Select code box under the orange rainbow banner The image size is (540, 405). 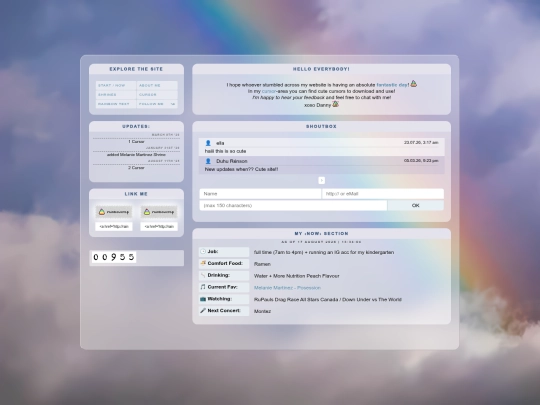pyautogui.click(x=114, y=227)
